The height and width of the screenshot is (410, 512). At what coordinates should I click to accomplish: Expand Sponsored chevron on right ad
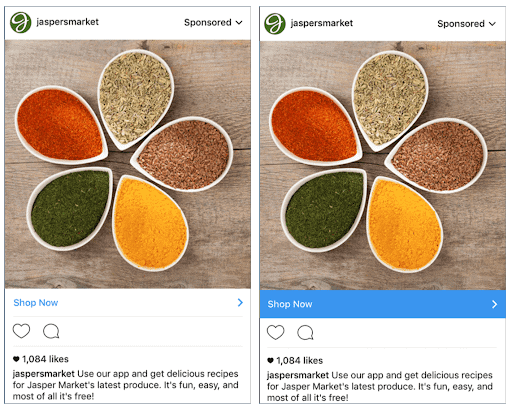492,24
